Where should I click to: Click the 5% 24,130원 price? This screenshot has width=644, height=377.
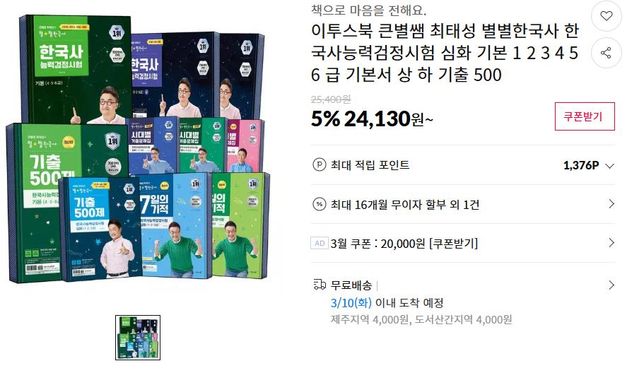(372, 119)
